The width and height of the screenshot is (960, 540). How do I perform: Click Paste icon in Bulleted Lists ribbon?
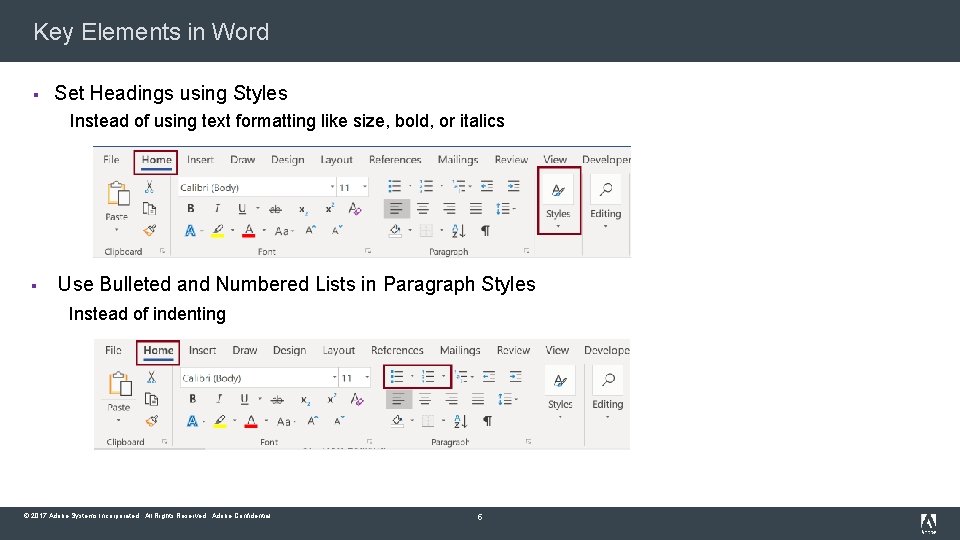coord(120,384)
